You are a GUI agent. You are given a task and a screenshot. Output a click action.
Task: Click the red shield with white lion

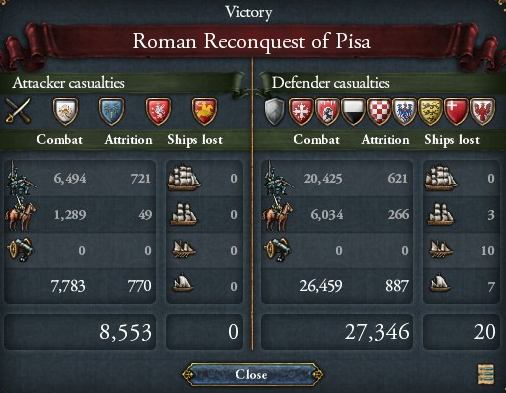158,111
